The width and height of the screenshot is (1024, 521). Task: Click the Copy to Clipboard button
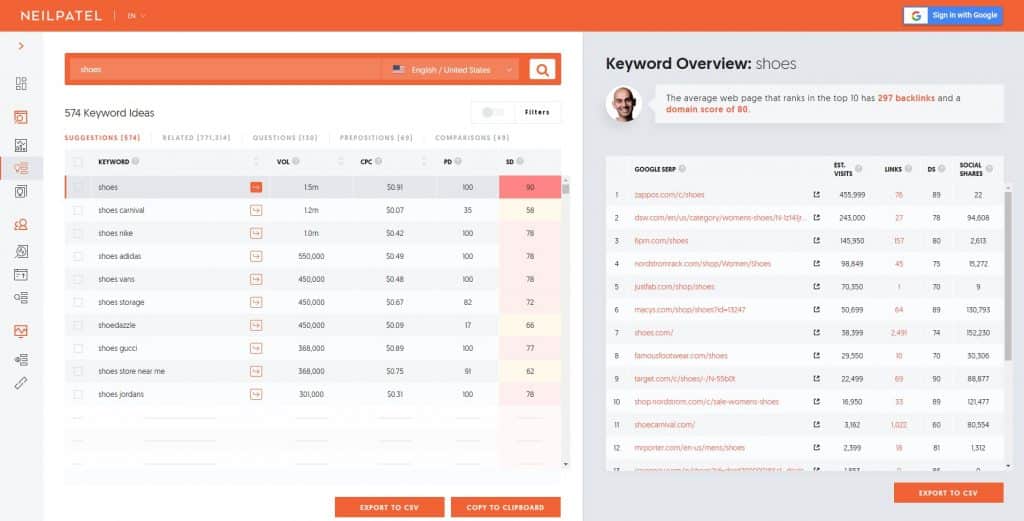505,507
